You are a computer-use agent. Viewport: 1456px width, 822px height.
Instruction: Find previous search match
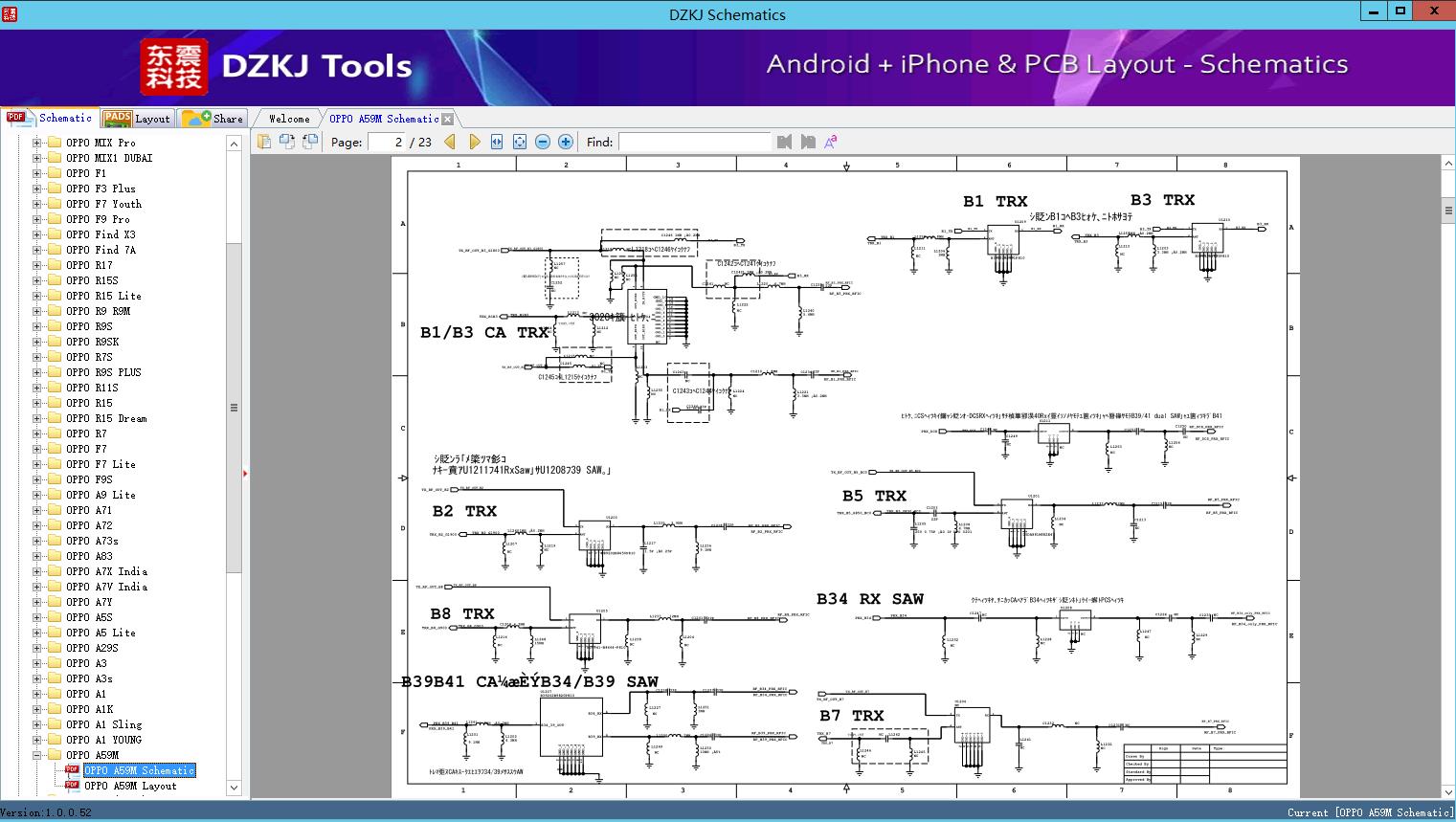[785, 142]
